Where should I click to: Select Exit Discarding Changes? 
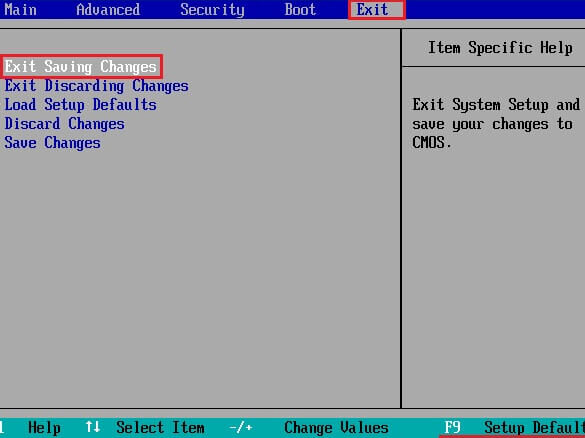click(x=96, y=86)
